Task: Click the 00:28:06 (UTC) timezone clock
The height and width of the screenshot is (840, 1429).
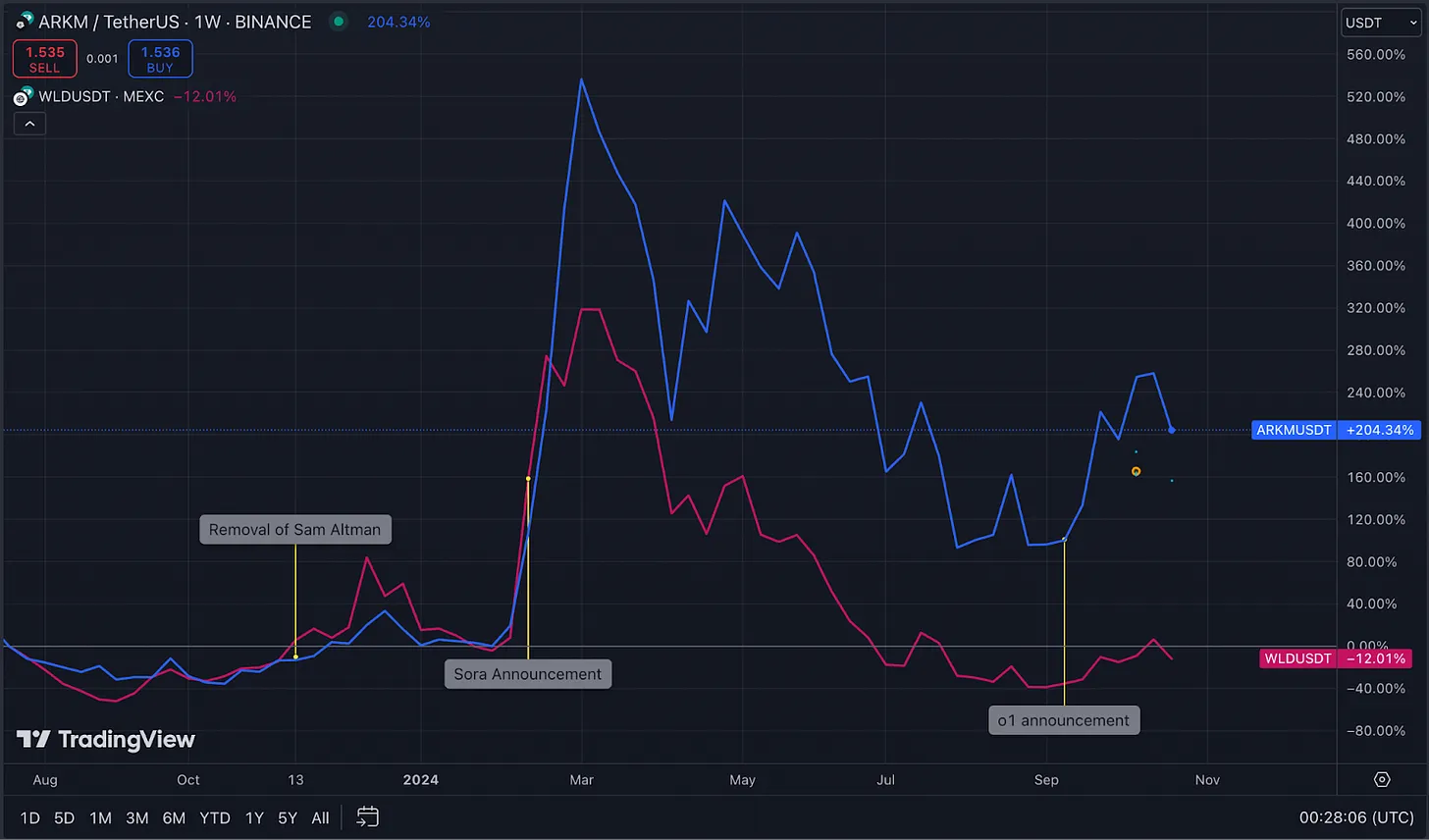Action: 1356,817
